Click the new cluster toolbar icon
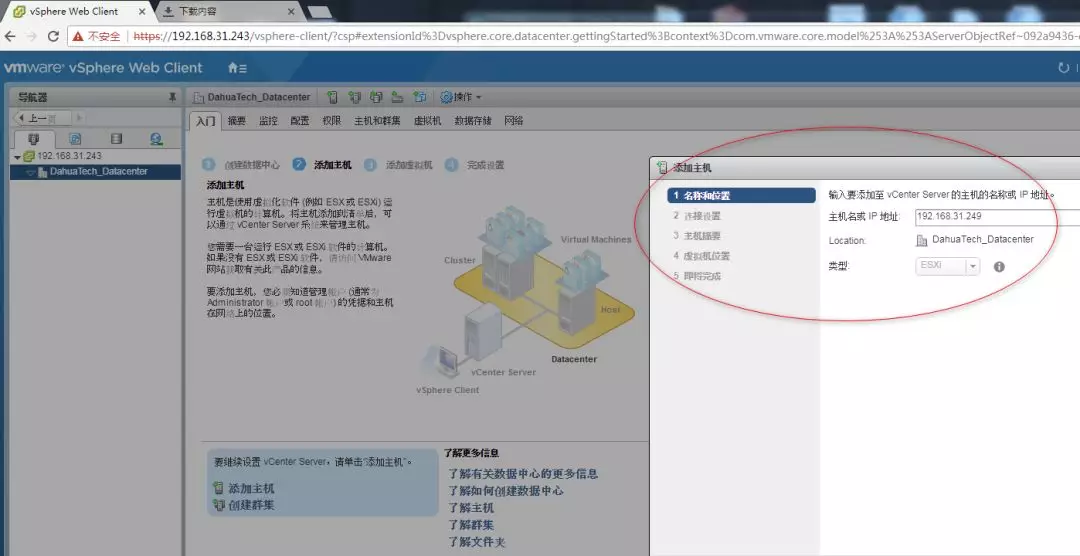The width and height of the screenshot is (1080, 556). pos(355,97)
